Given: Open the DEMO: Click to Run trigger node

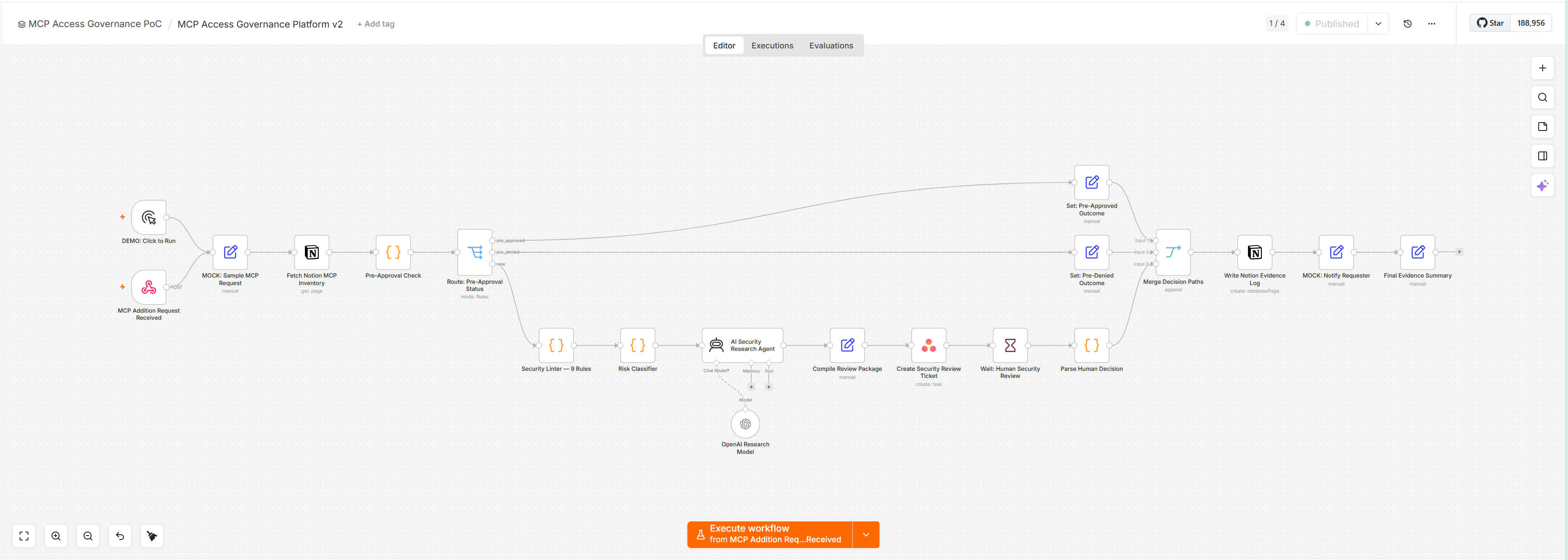Looking at the screenshot, I should pos(148,217).
